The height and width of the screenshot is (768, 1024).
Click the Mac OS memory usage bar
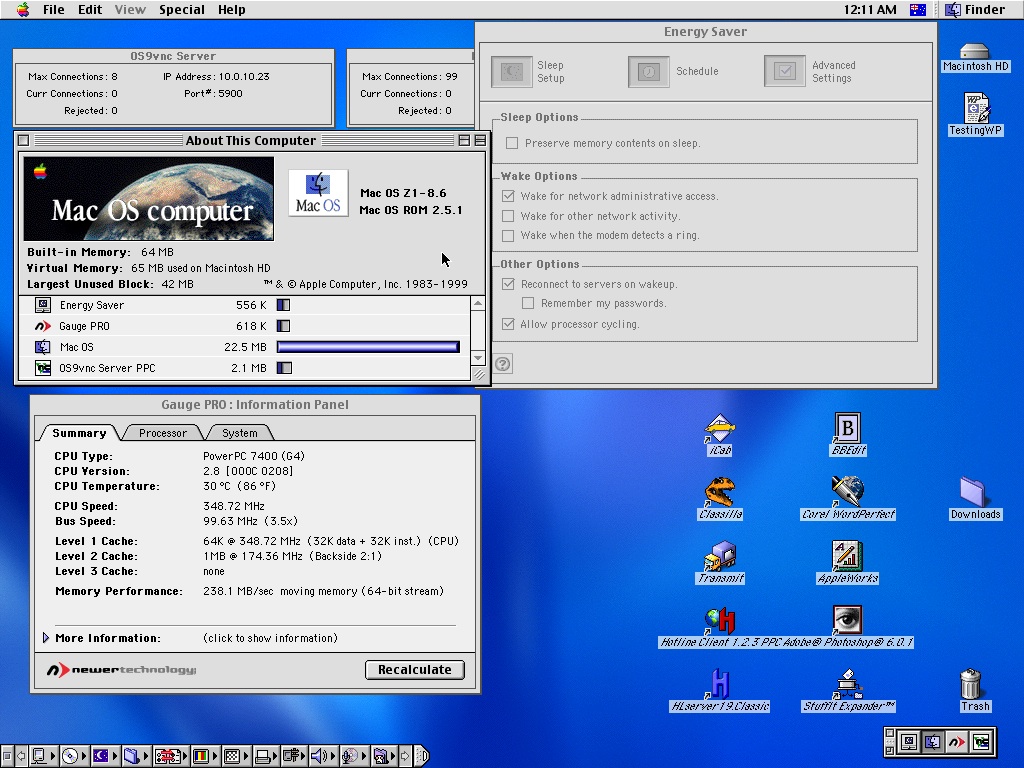point(368,347)
